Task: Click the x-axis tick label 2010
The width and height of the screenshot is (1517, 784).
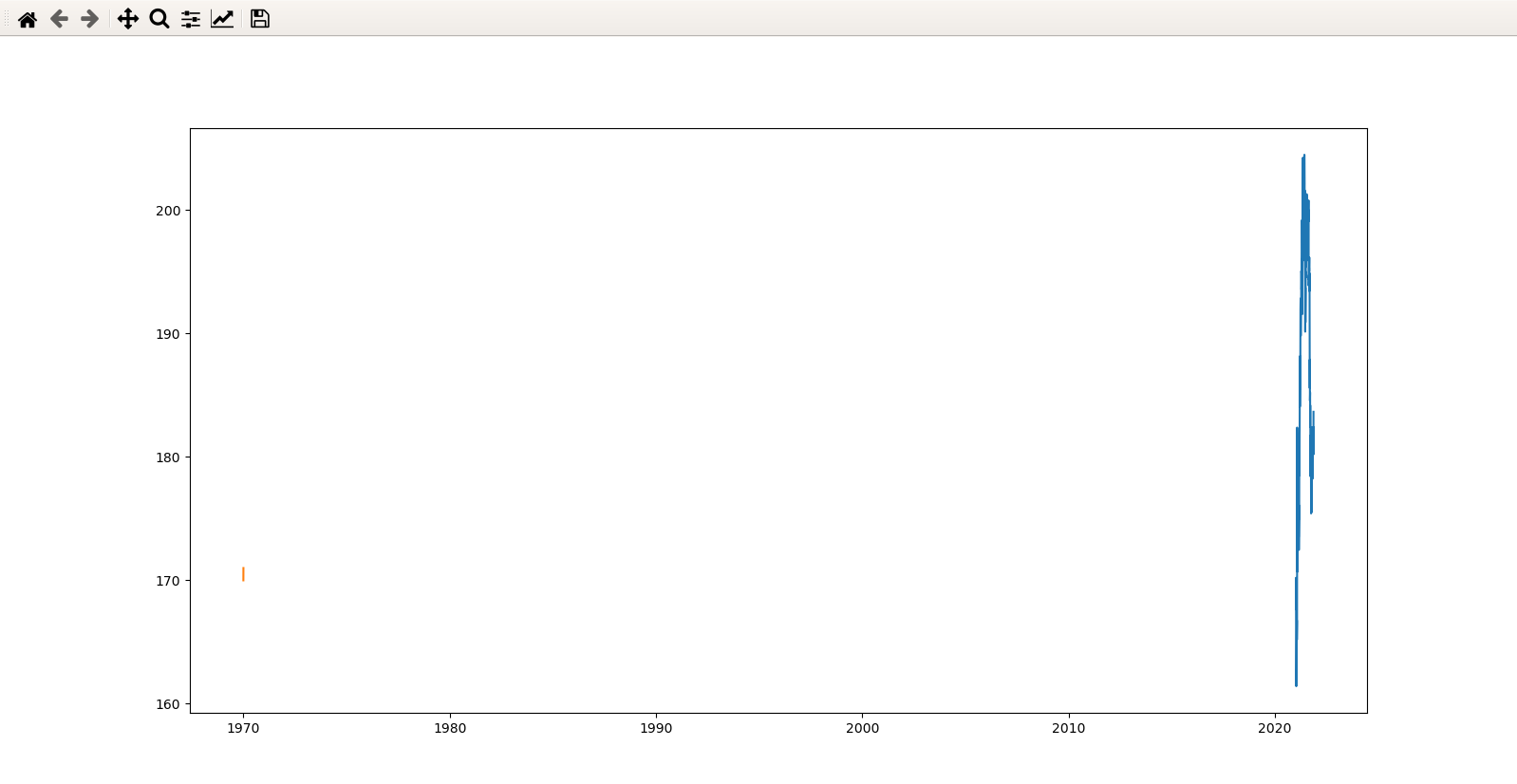Action: 1069,728
